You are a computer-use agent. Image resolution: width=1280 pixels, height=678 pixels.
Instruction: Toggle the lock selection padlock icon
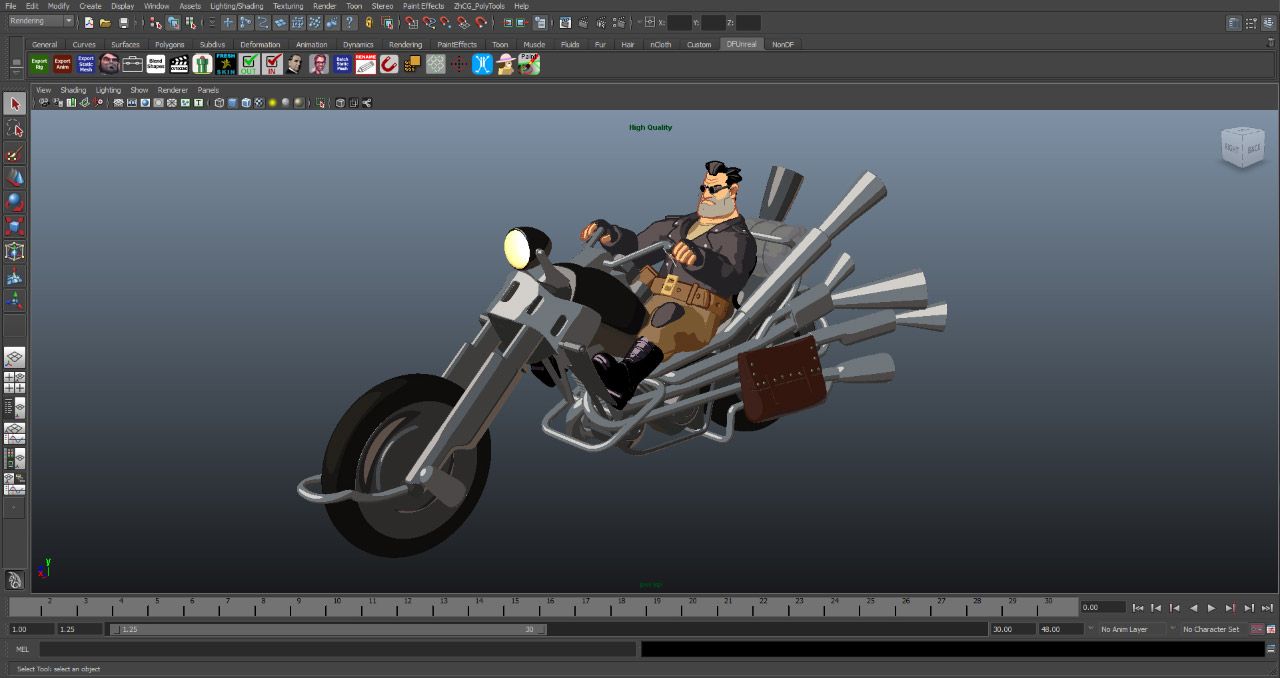[x=369, y=22]
